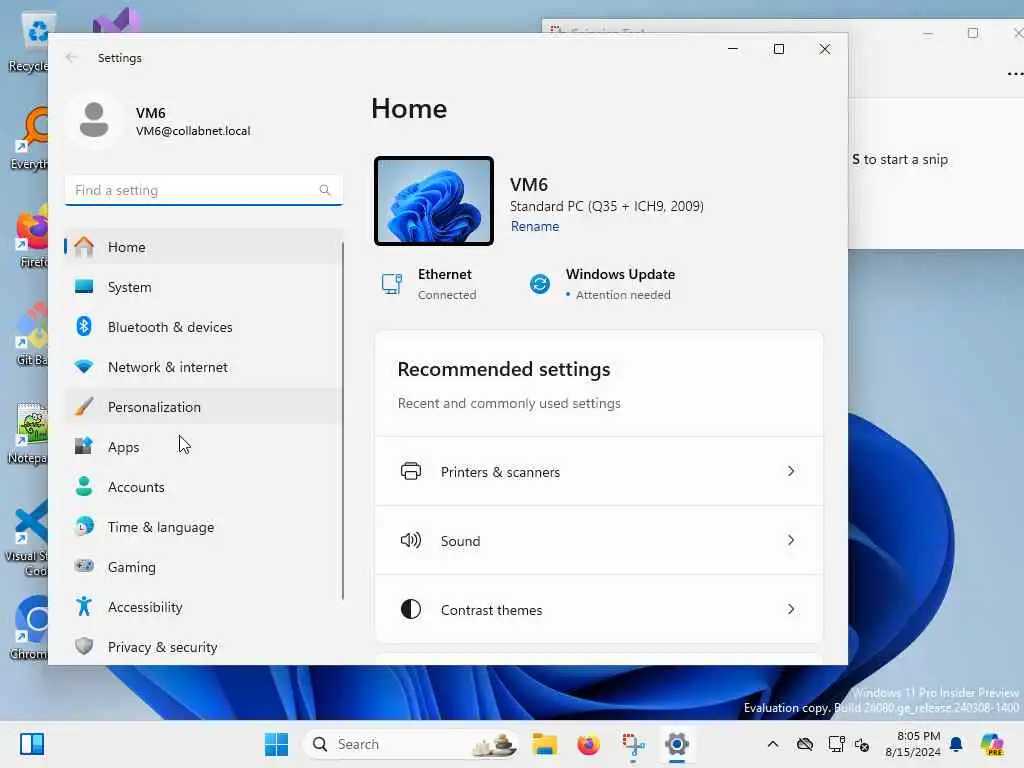Open File Explorer from taskbar
This screenshot has width=1024, height=768.
[x=544, y=744]
